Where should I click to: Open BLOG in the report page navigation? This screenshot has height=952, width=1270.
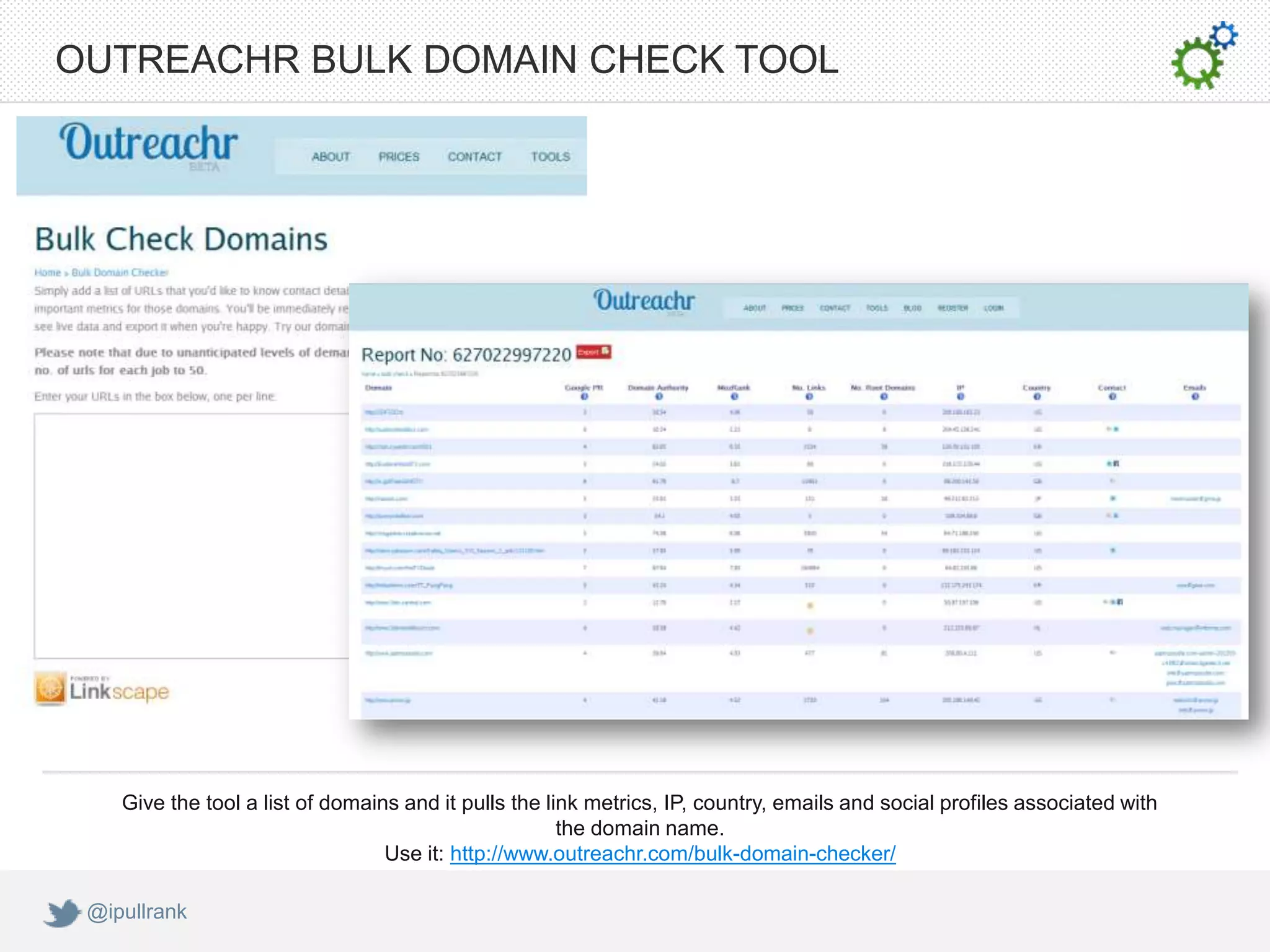912,308
